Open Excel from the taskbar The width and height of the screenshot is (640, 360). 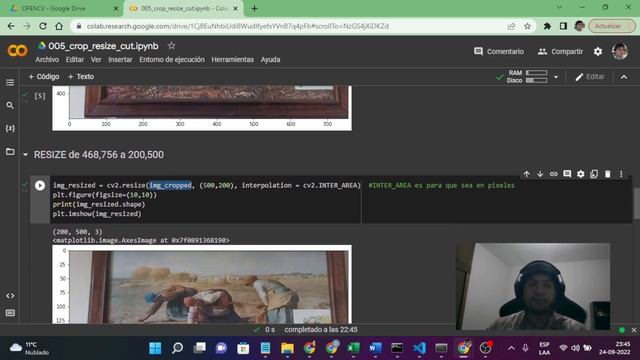point(353,348)
